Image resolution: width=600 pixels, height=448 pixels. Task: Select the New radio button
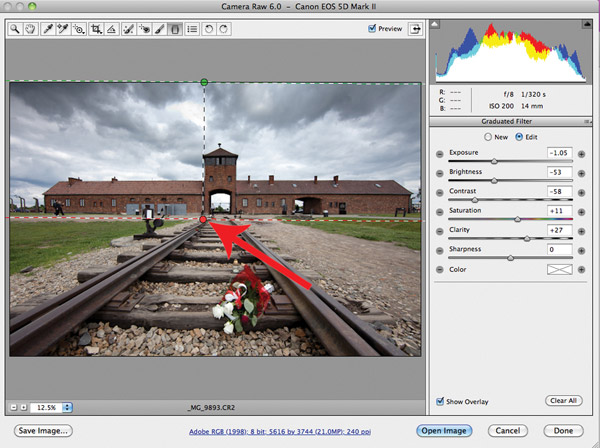[488, 137]
